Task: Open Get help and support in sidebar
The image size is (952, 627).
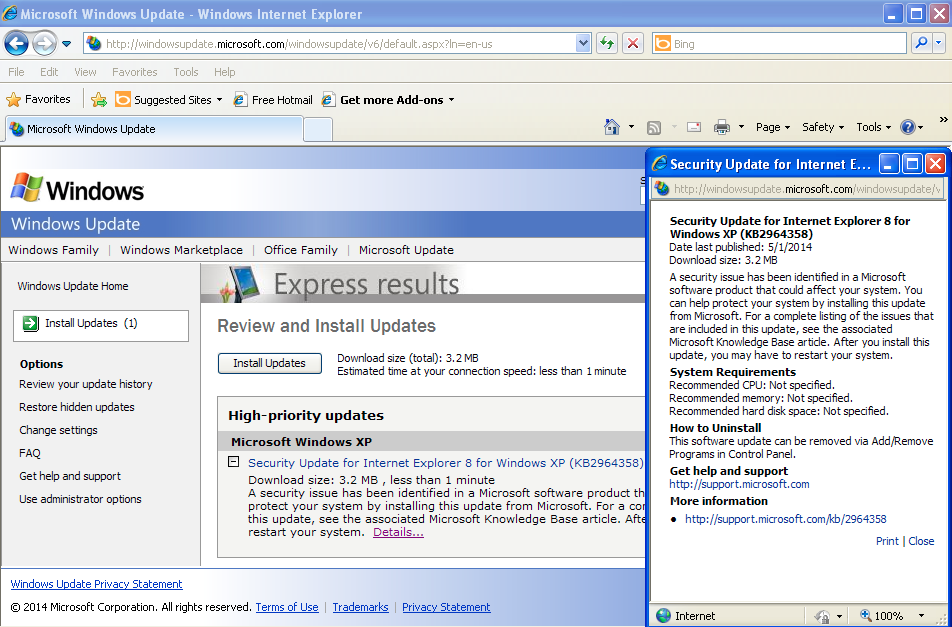Action: (x=70, y=476)
